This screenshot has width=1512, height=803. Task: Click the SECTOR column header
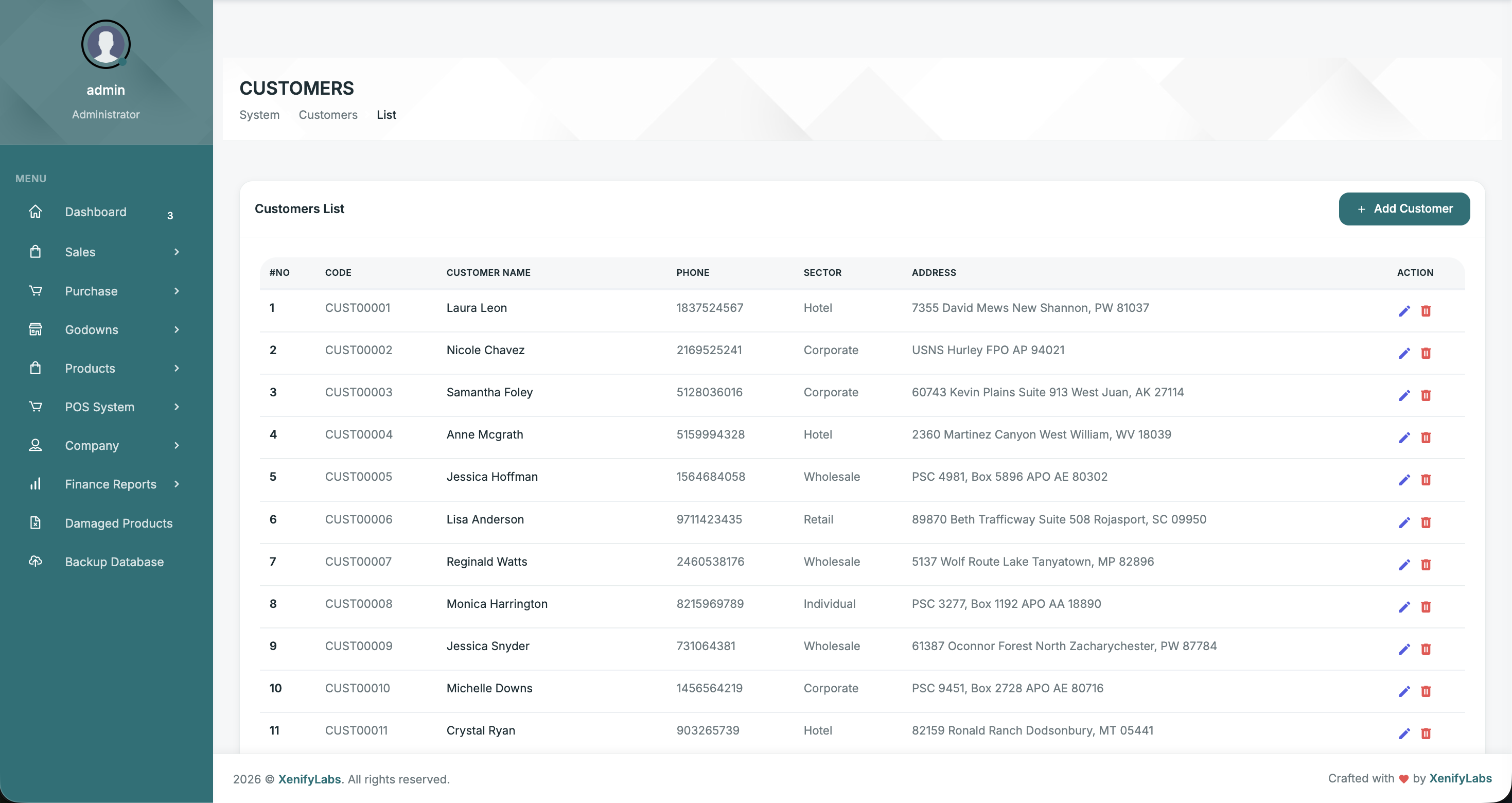tap(822, 272)
